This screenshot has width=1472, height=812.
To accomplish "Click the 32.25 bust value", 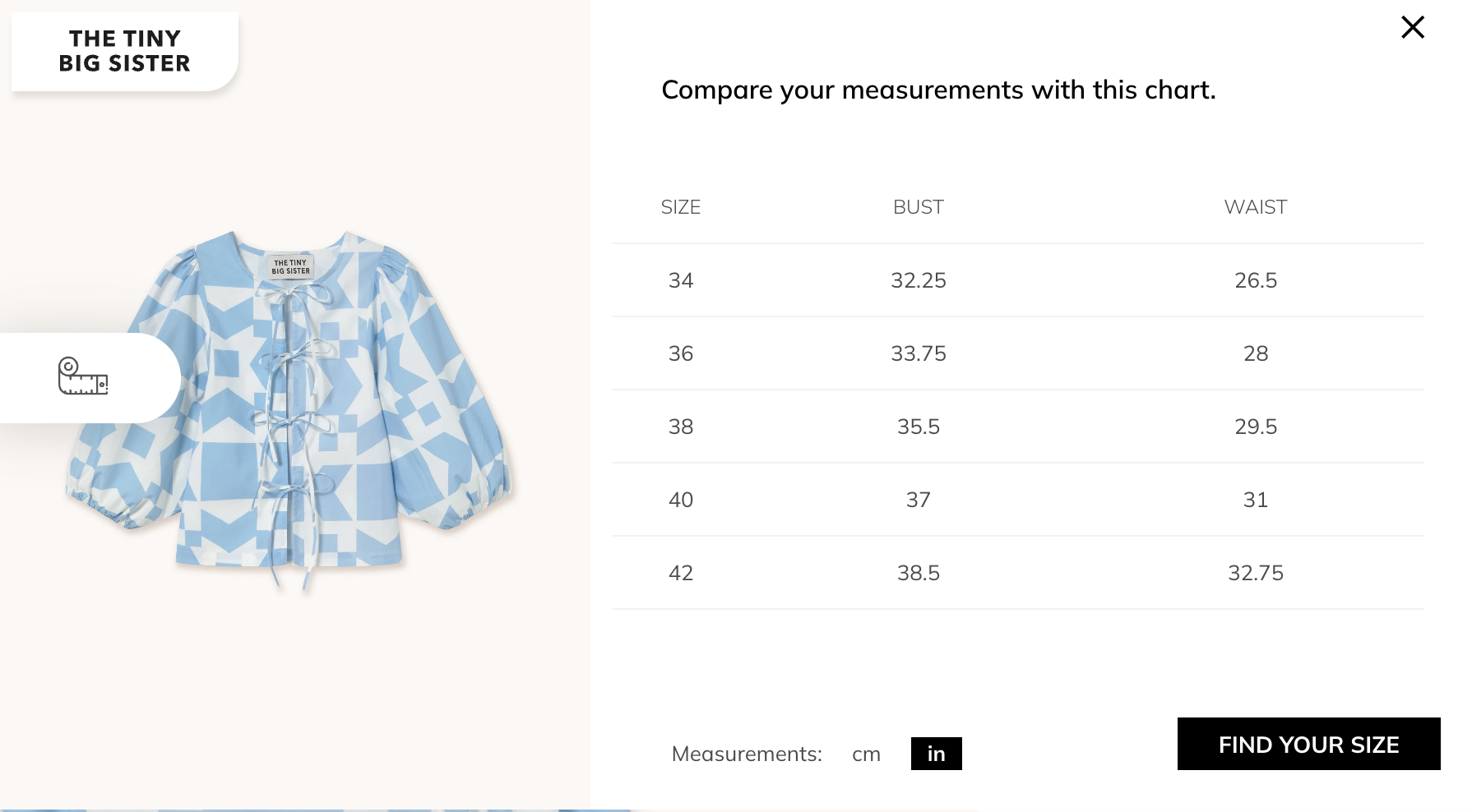I will tap(918, 280).
